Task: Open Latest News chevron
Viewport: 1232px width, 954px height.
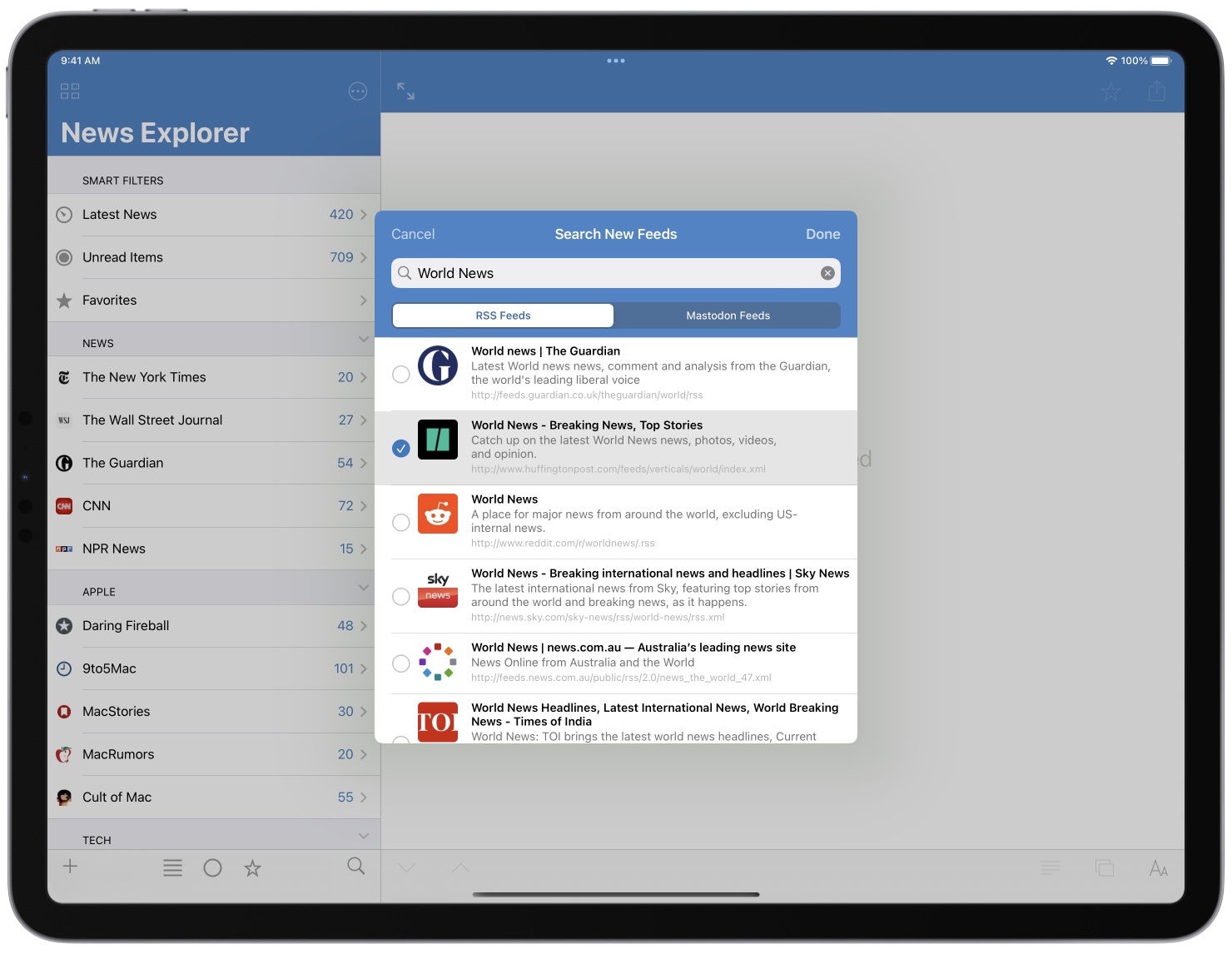Action: (364, 215)
